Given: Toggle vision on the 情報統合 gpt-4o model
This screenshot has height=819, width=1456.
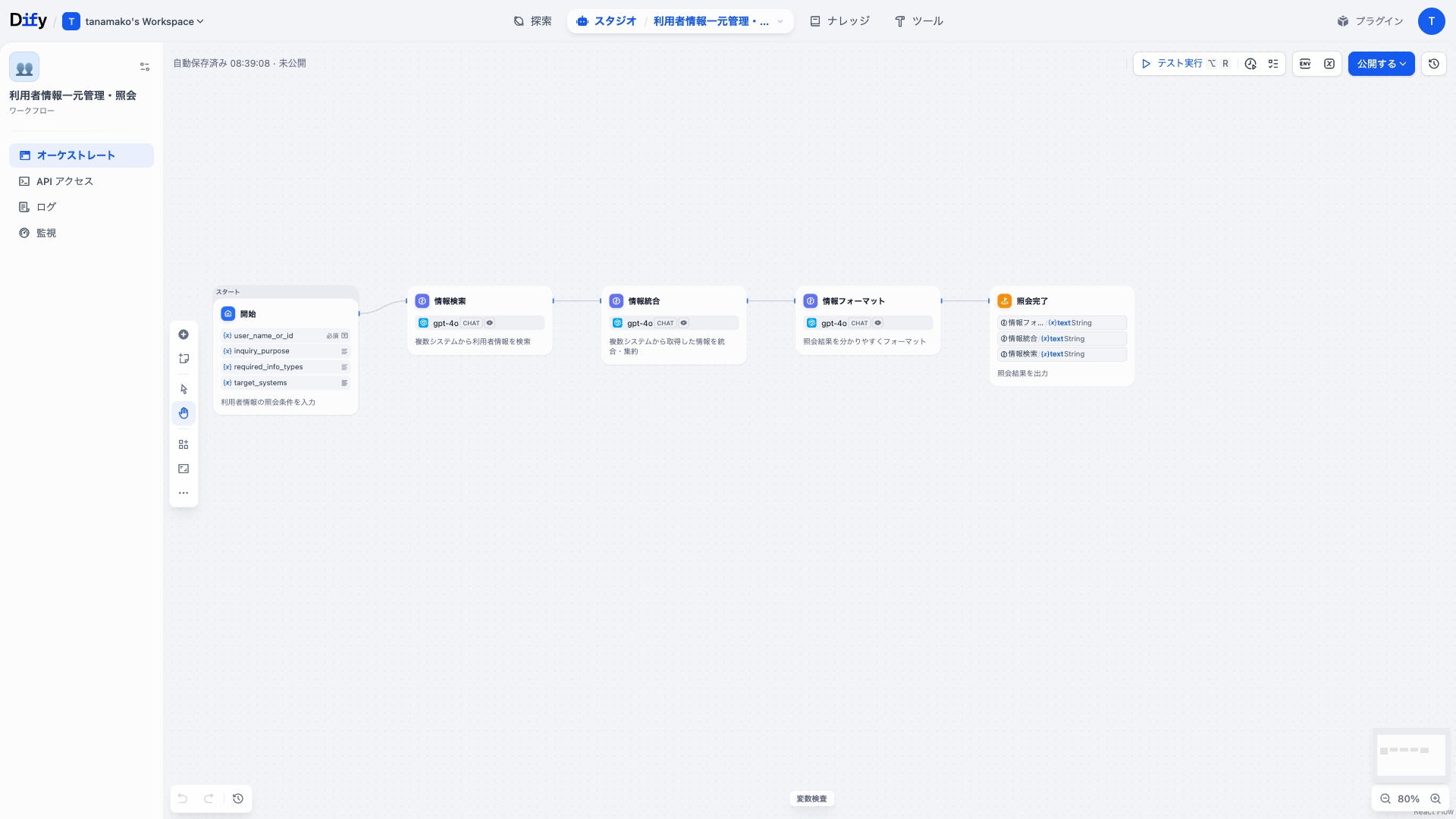Looking at the screenshot, I should (x=683, y=323).
